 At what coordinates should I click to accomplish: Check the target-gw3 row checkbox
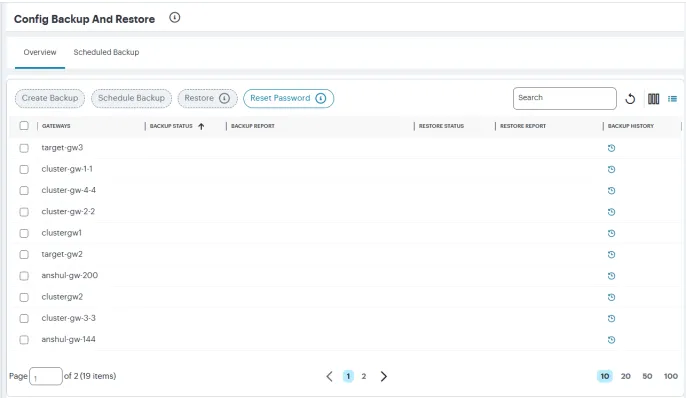point(24,148)
